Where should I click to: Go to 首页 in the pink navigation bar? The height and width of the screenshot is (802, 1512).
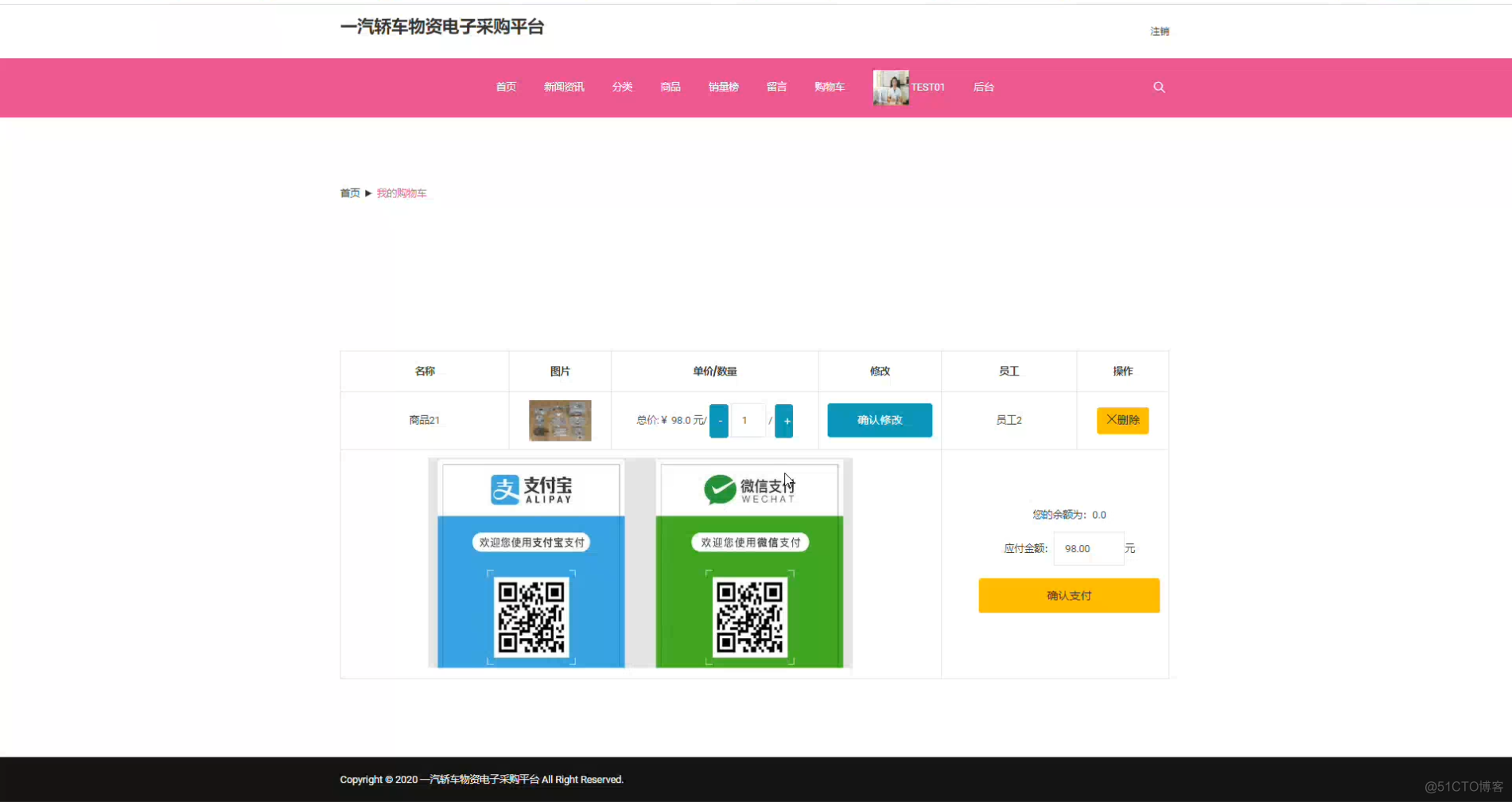[506, 87]
